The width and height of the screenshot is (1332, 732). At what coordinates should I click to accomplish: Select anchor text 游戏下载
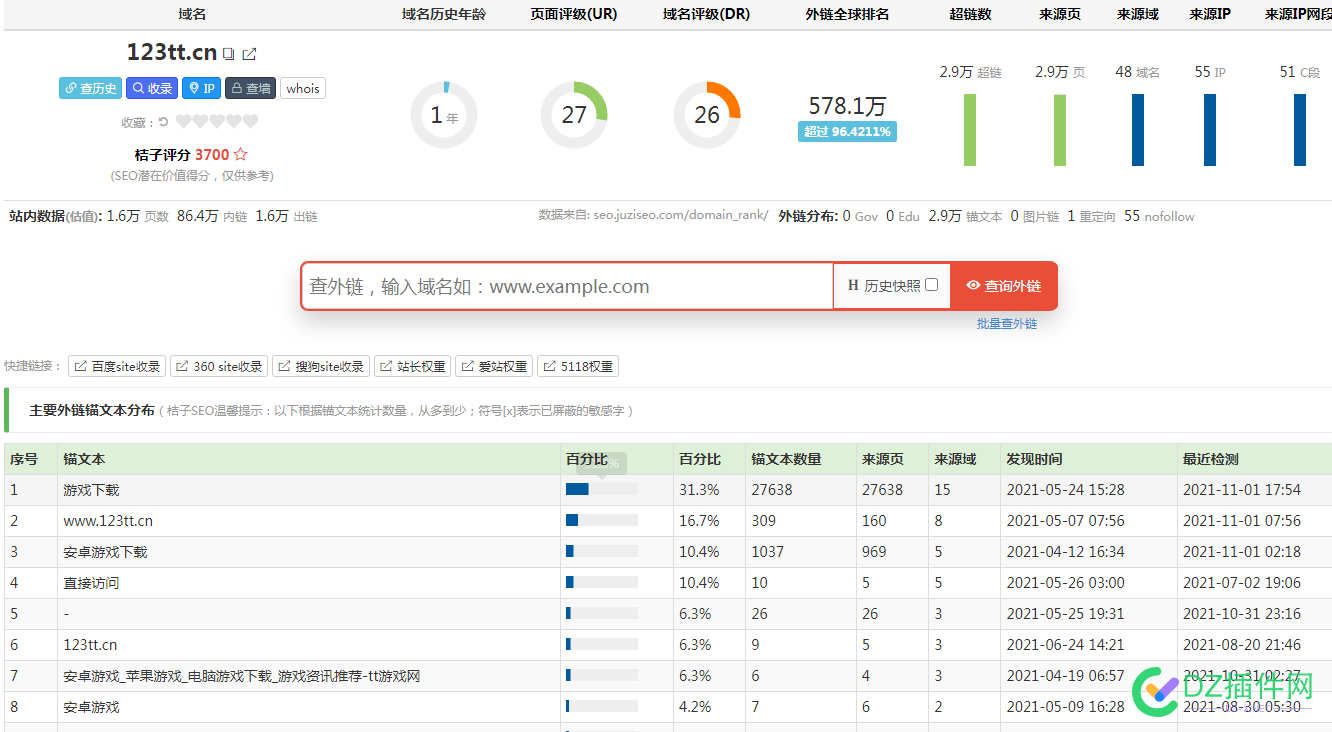tap(91, 490)
